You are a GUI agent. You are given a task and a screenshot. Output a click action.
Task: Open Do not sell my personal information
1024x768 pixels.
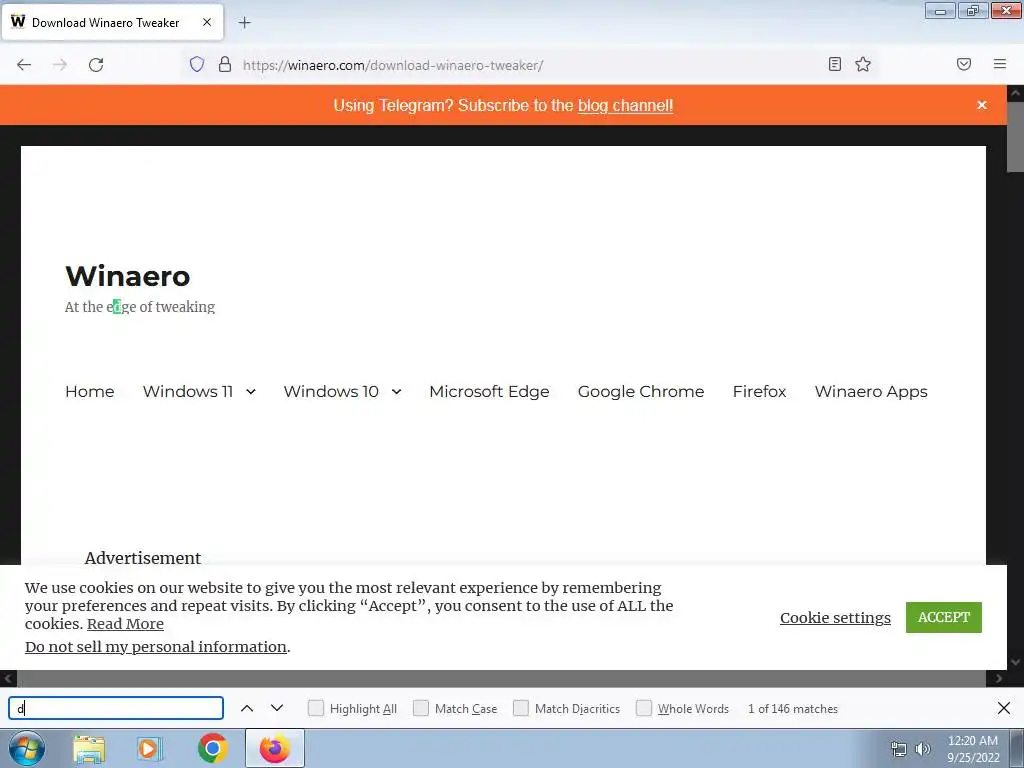click(155, 647)
